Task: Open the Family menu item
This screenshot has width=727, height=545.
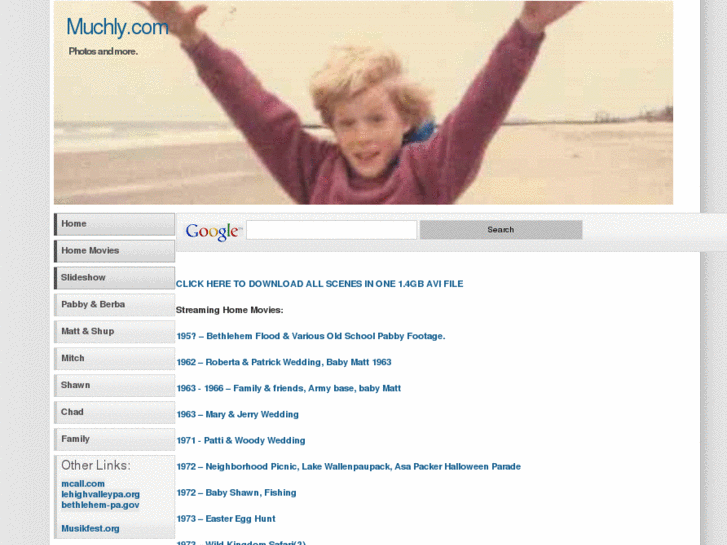Action: (115, 439)
